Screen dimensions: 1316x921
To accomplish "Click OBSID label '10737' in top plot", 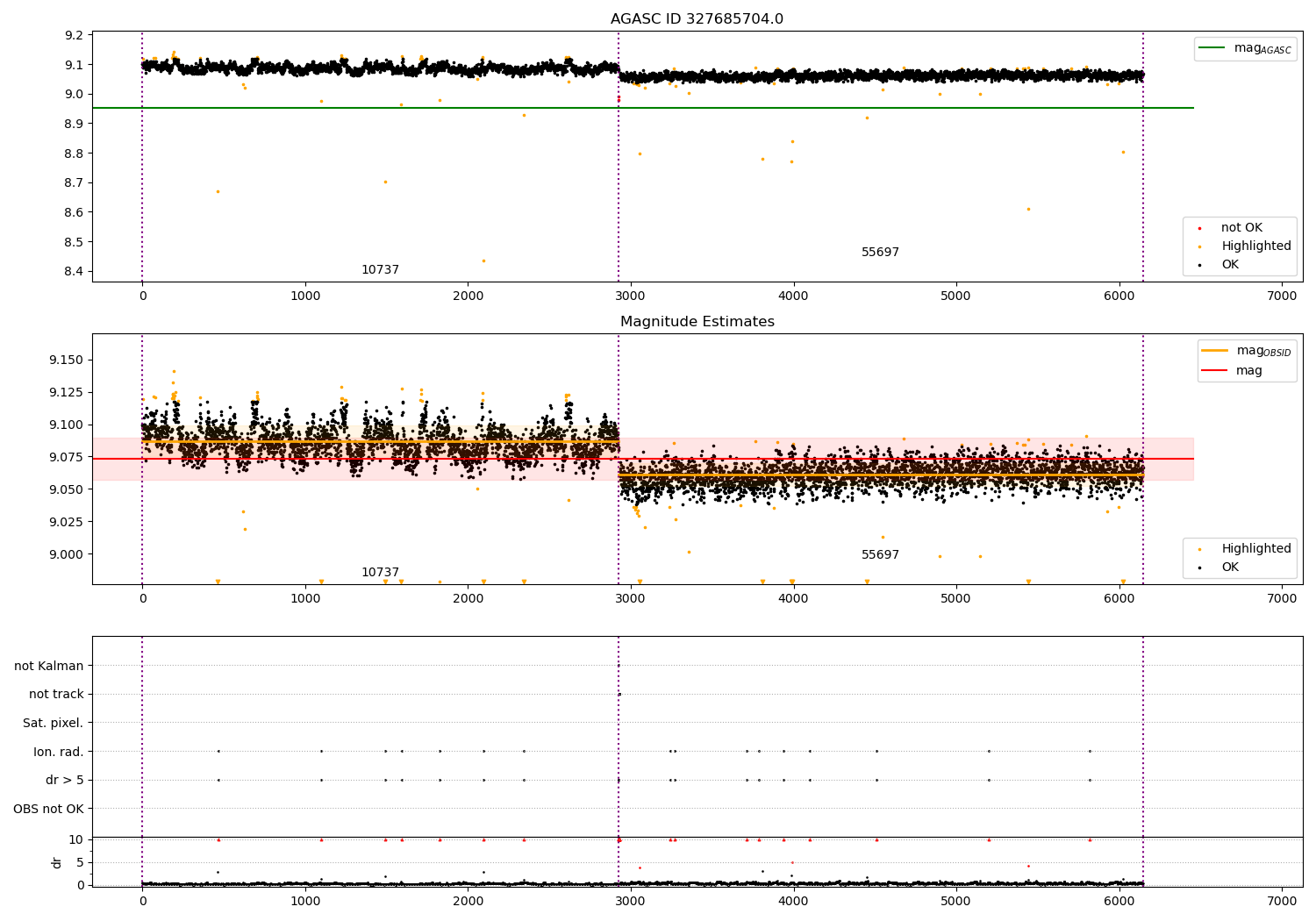I will (380, 270).
